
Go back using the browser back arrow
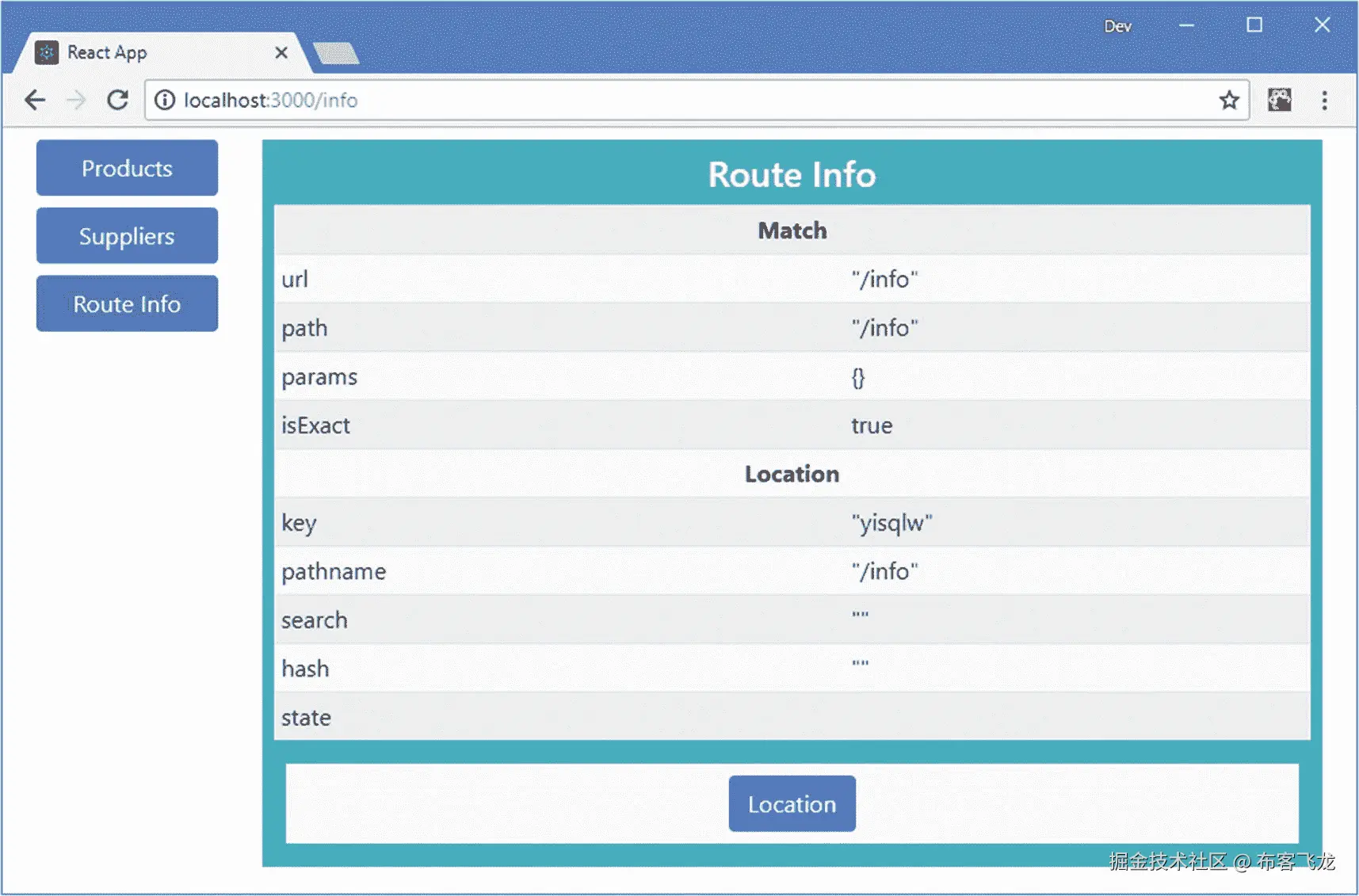35,100
